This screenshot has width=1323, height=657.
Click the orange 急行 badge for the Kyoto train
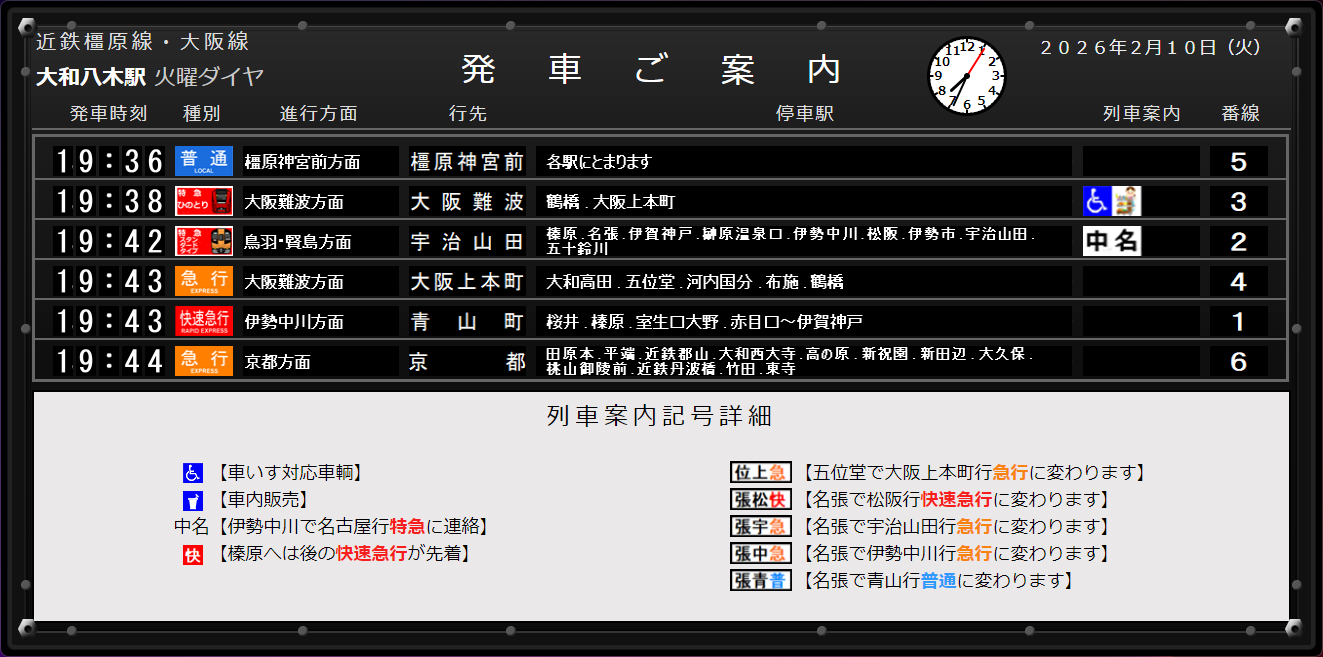click(204, 361)
